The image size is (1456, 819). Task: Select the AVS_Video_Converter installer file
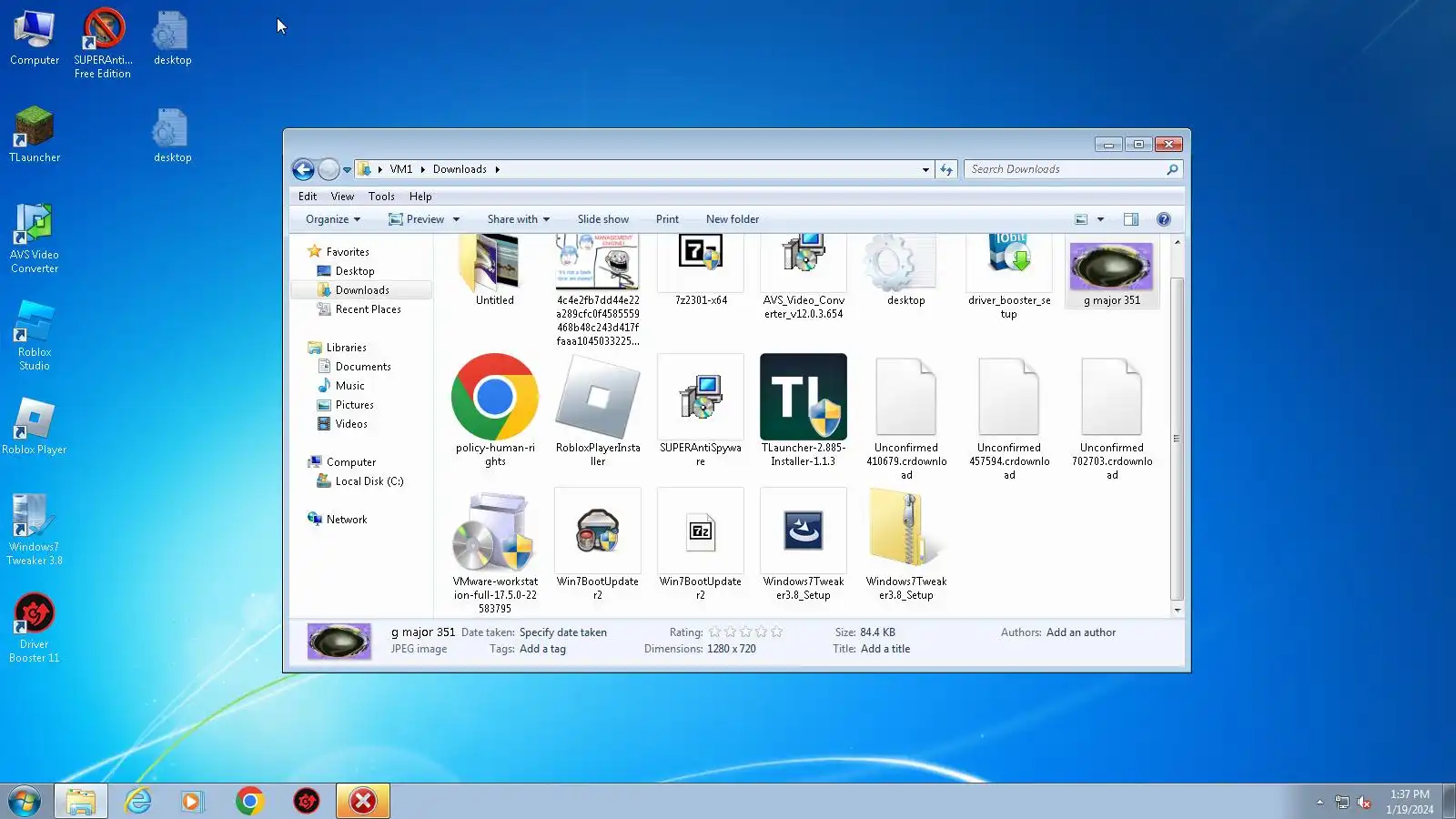click(804, 277)
